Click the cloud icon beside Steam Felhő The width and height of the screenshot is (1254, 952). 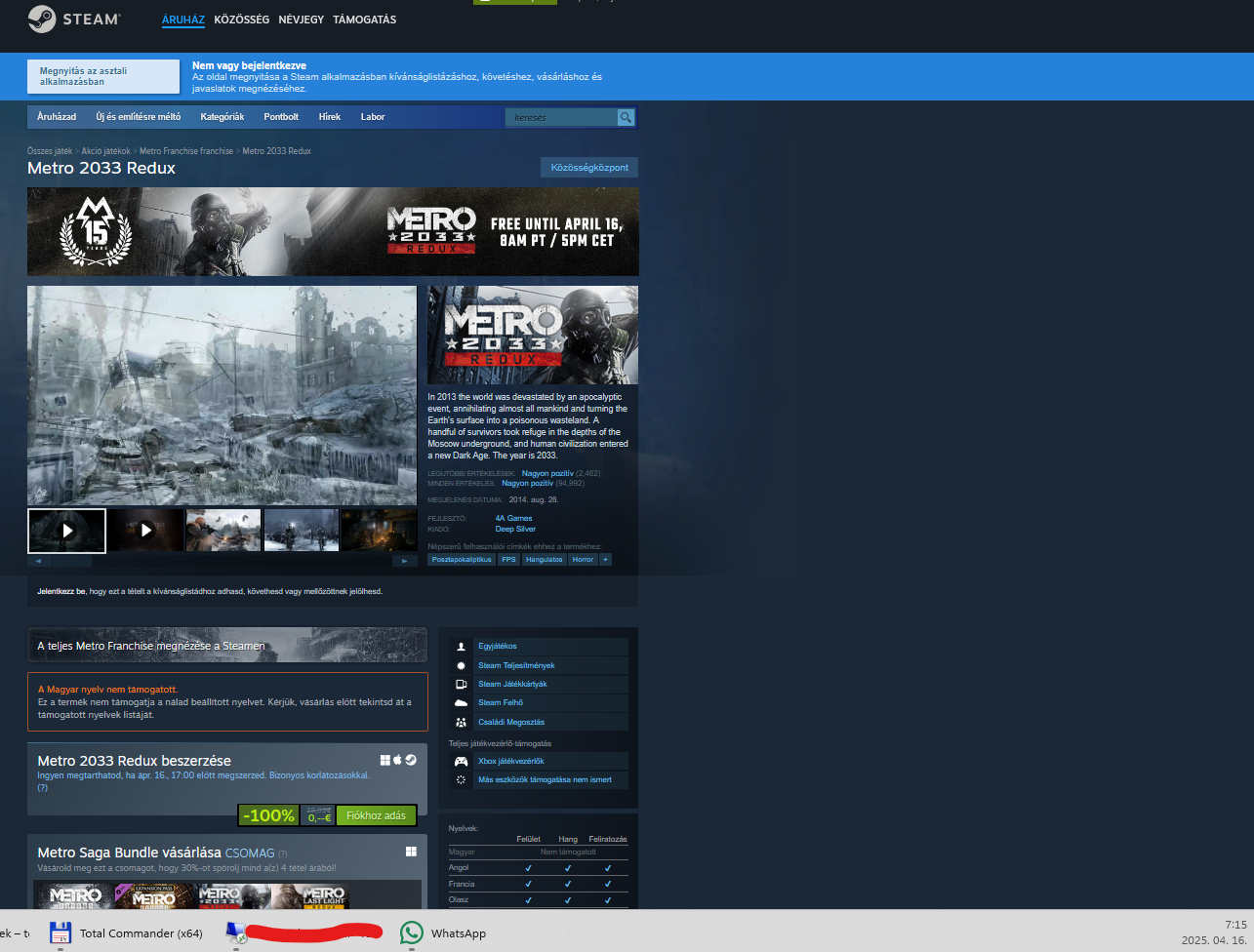462,703
